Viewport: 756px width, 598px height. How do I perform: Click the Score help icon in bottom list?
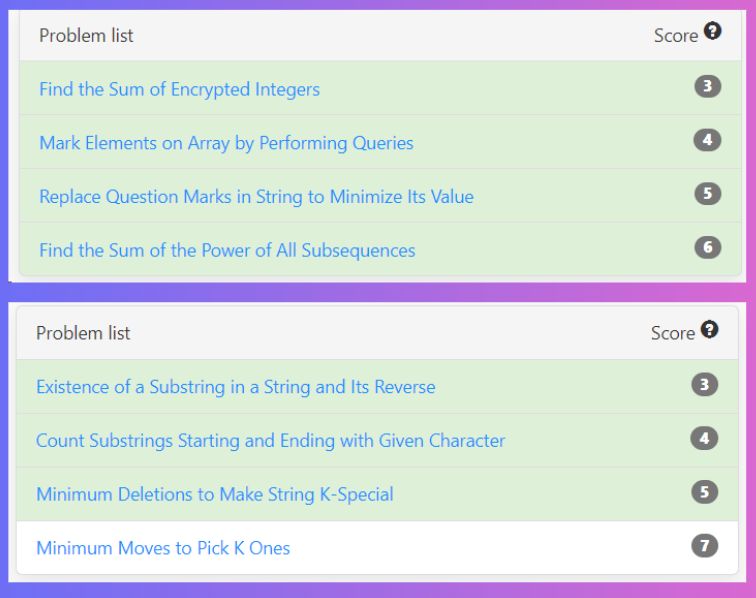(x=709, y=329)
